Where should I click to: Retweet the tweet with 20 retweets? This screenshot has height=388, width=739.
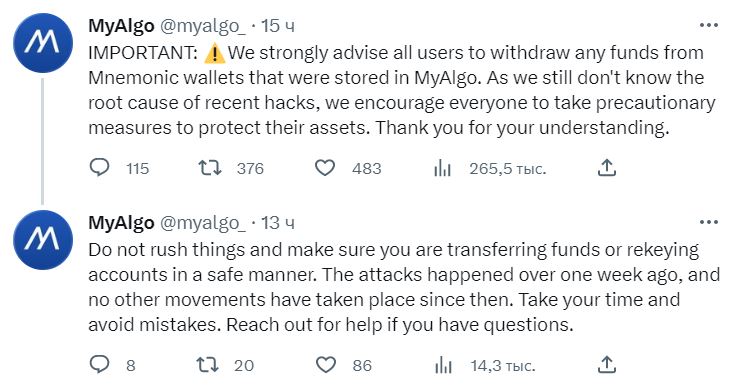click(207, 364)
